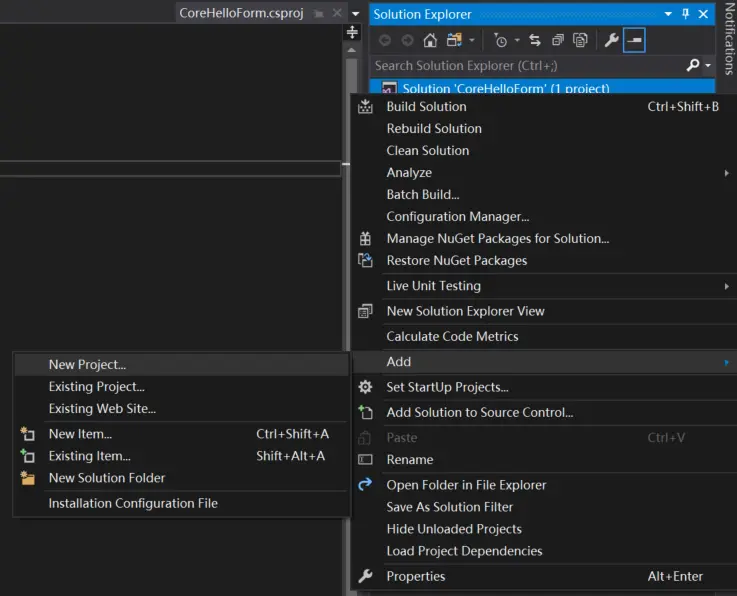Image resolution: width=737 pixels, height=596 pixels.
Task: Choose Add Solution to Source Control...
Action: [544, 413]
